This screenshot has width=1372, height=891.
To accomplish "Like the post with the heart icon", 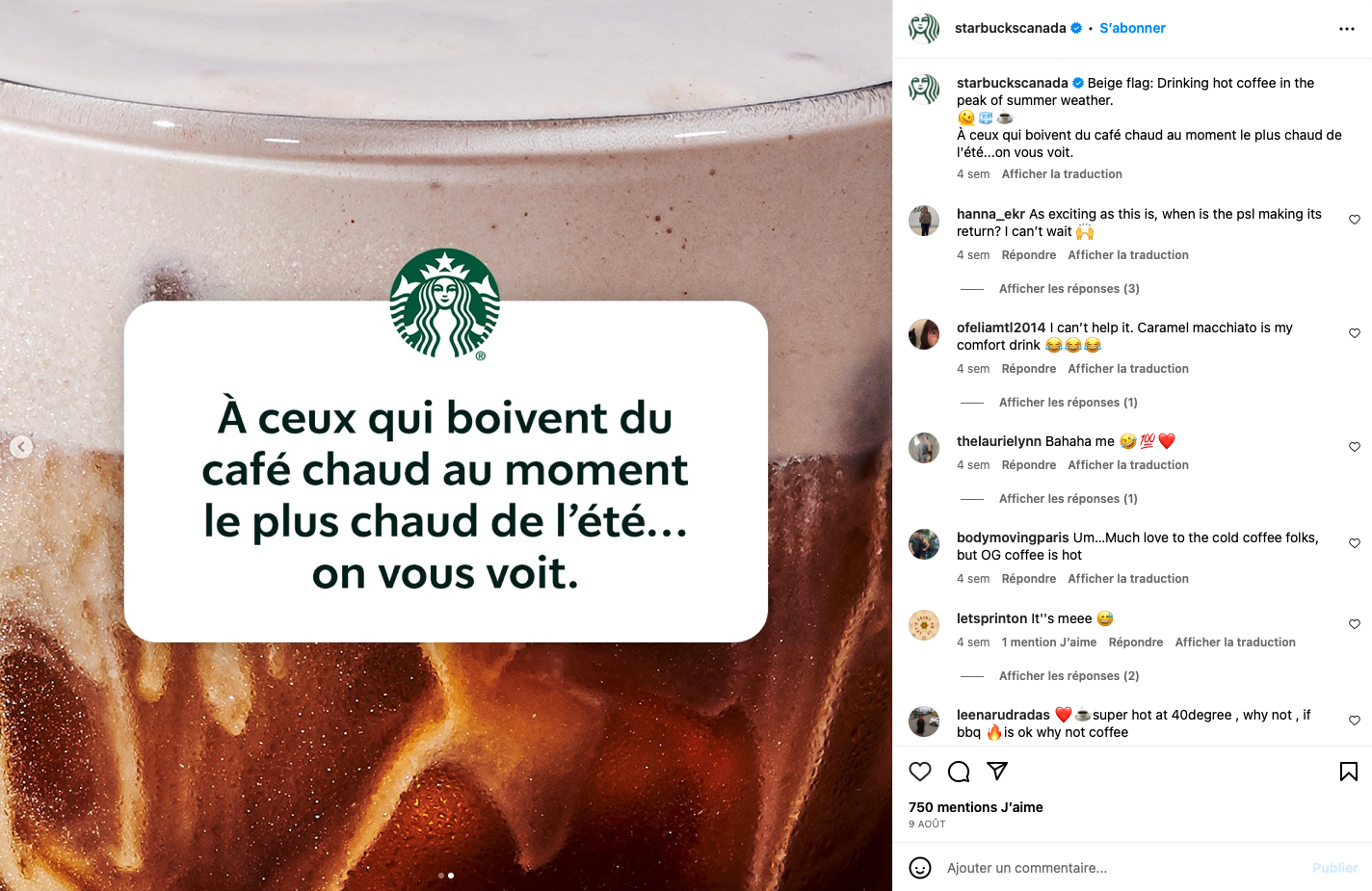I will 920,772.
